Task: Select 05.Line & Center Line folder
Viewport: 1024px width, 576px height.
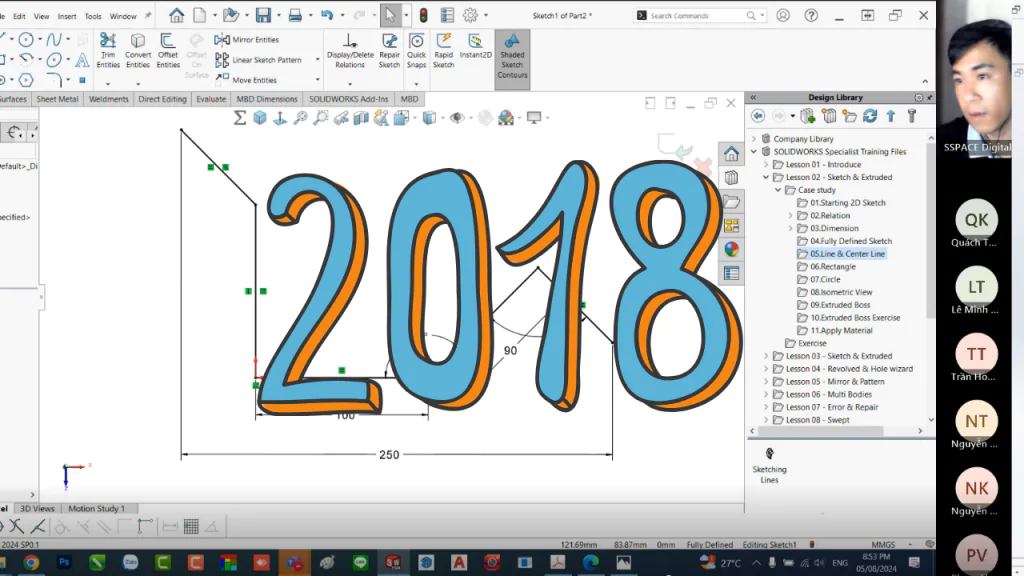Action: click(847, 254)
